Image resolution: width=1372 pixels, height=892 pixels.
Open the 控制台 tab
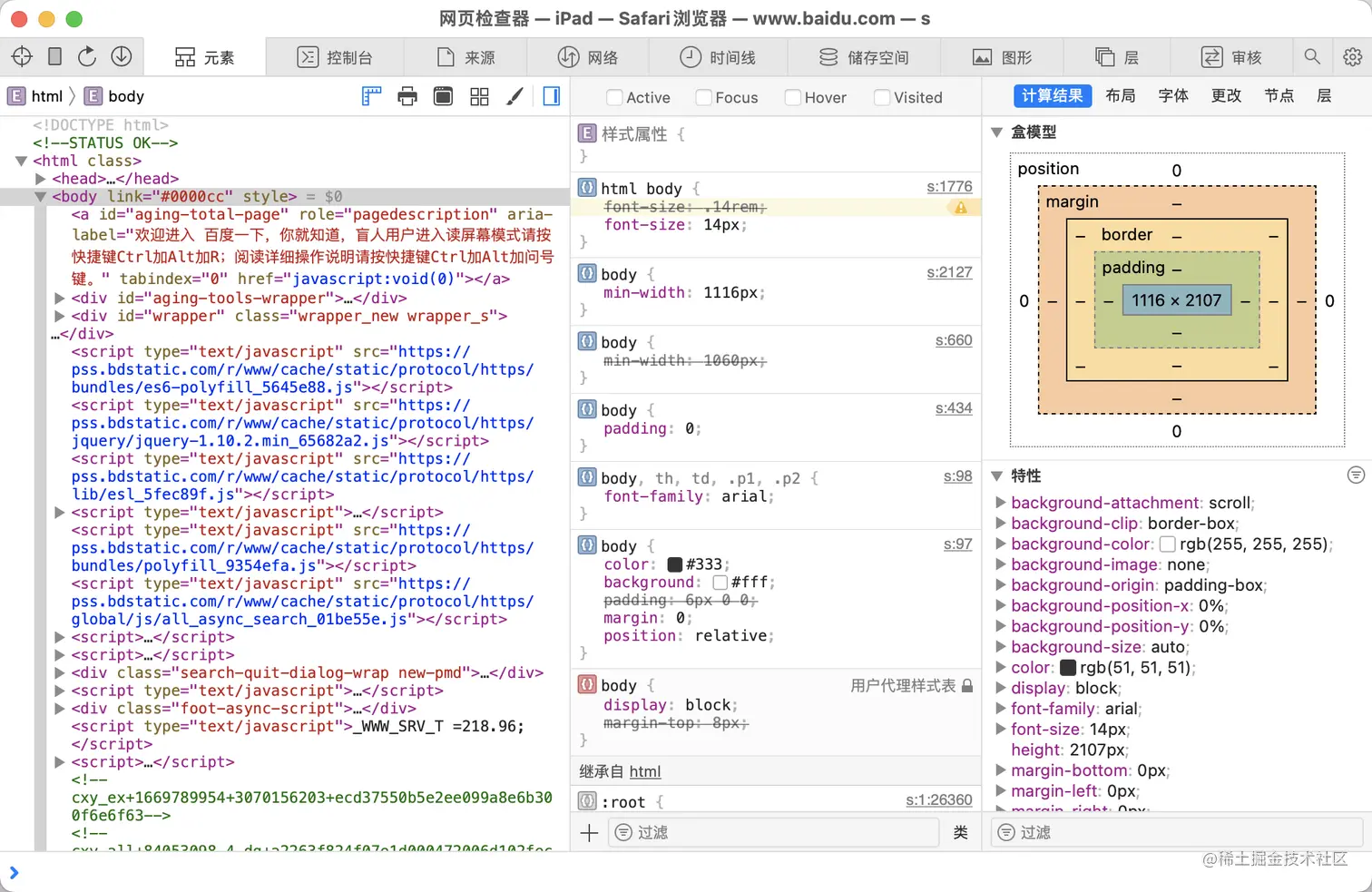335,57
